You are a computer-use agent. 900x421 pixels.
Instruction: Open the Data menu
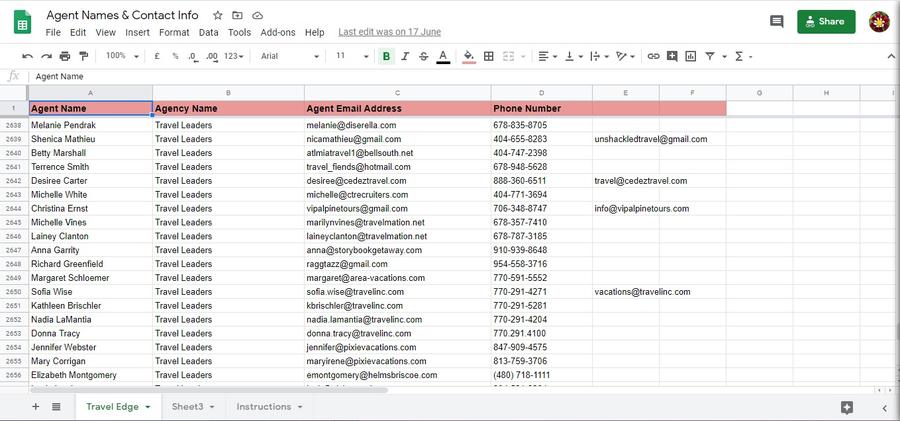209,33
